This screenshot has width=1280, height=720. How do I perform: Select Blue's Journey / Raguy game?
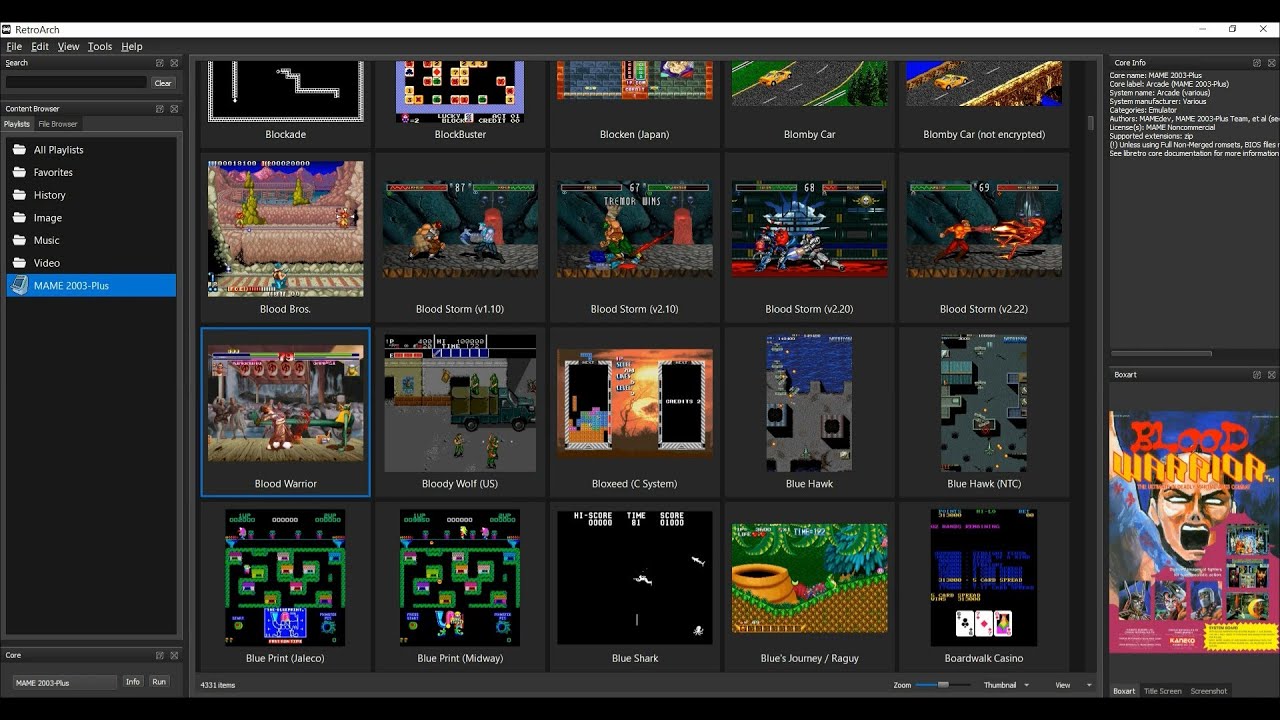pos(809,586)
